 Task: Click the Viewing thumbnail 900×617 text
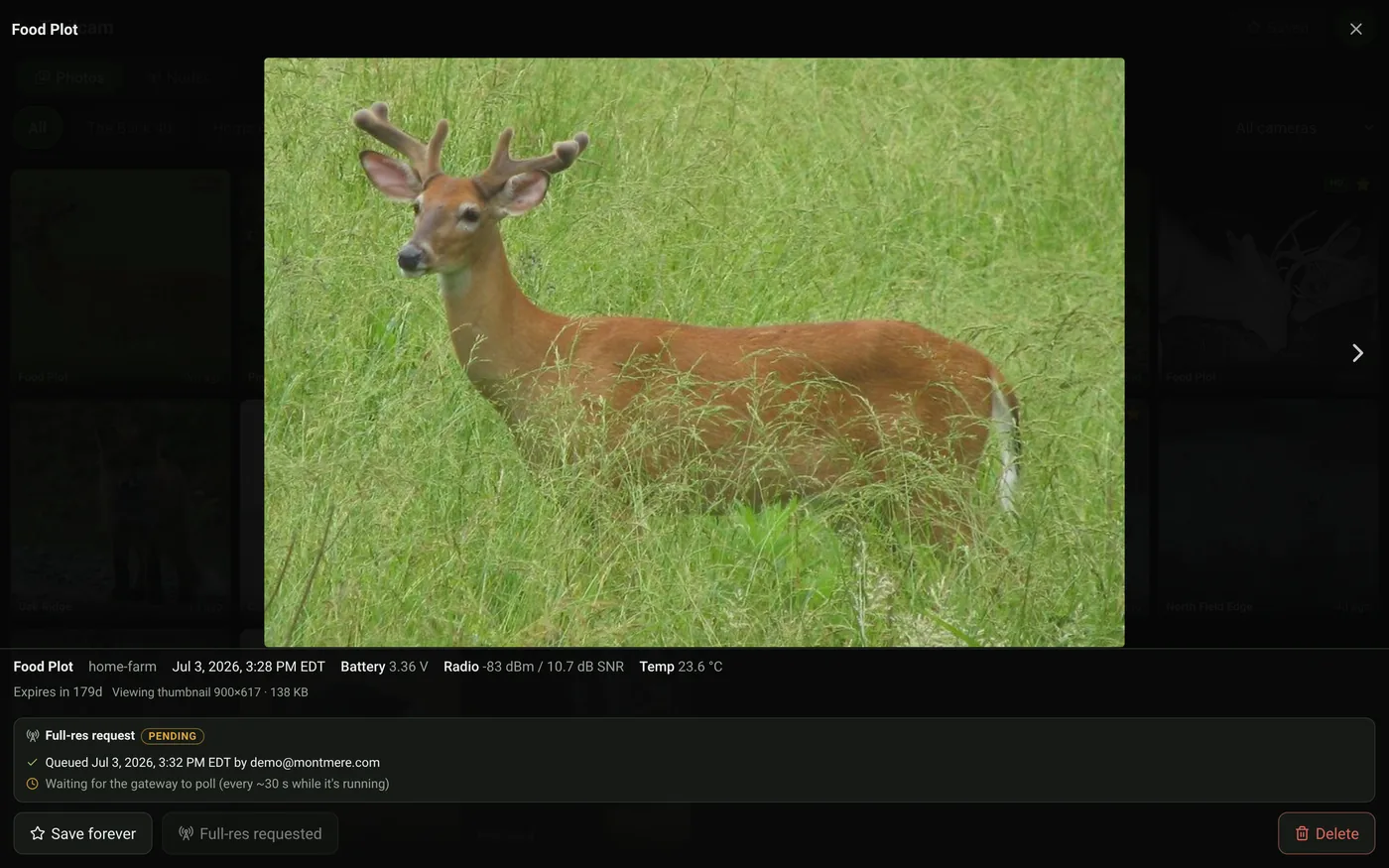[x=209, y=692]
